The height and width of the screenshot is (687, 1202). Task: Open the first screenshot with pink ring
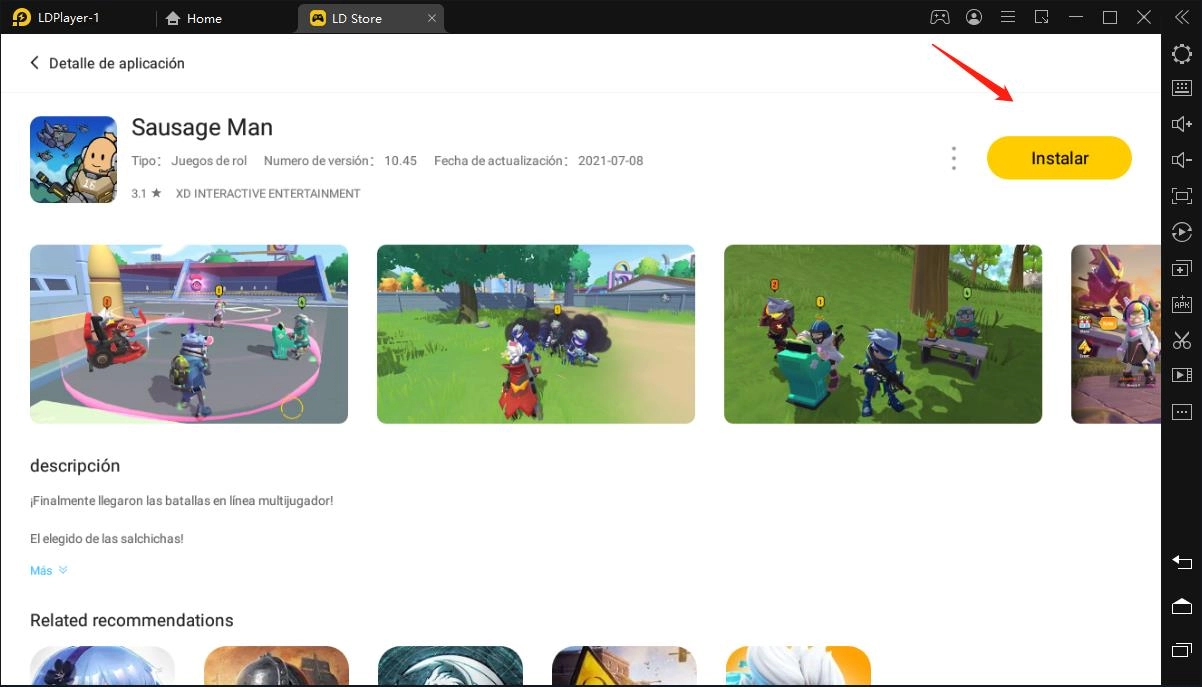point(189,334)
